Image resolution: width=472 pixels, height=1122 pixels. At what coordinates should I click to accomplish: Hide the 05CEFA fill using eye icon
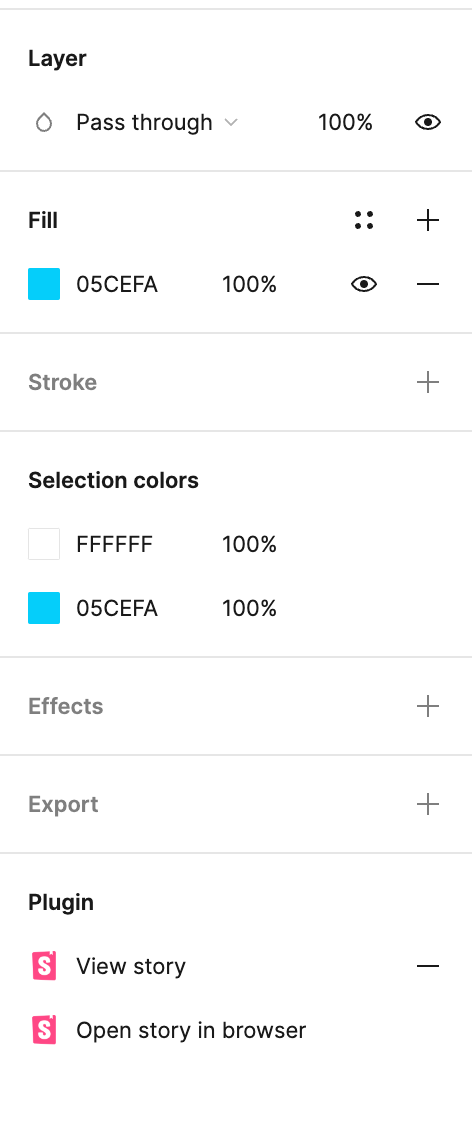pyautogui.click(x=364, y=285)
